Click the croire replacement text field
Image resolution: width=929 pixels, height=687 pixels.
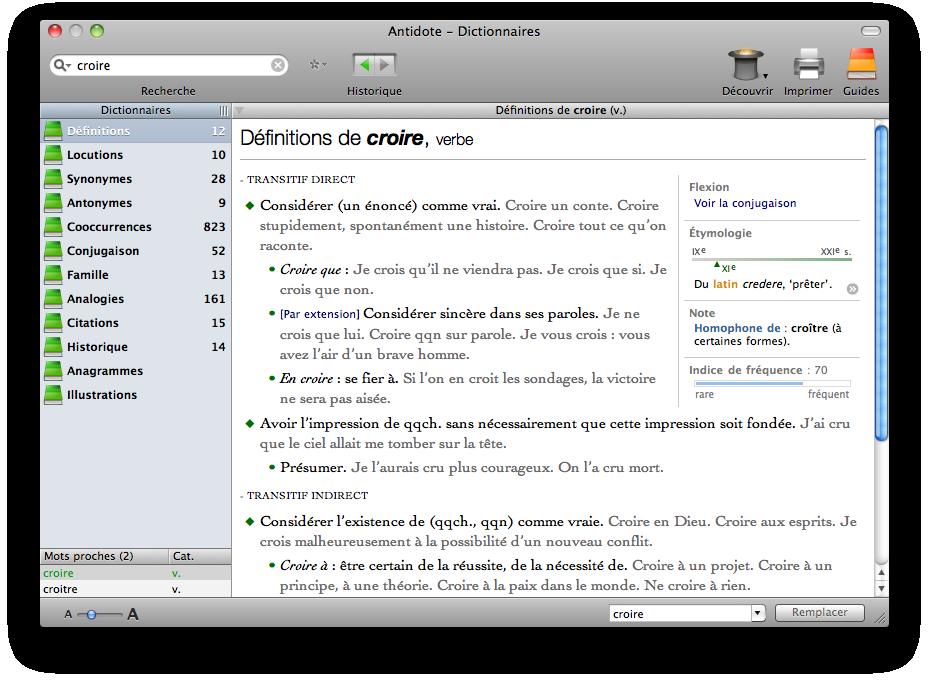click(680, 614)
